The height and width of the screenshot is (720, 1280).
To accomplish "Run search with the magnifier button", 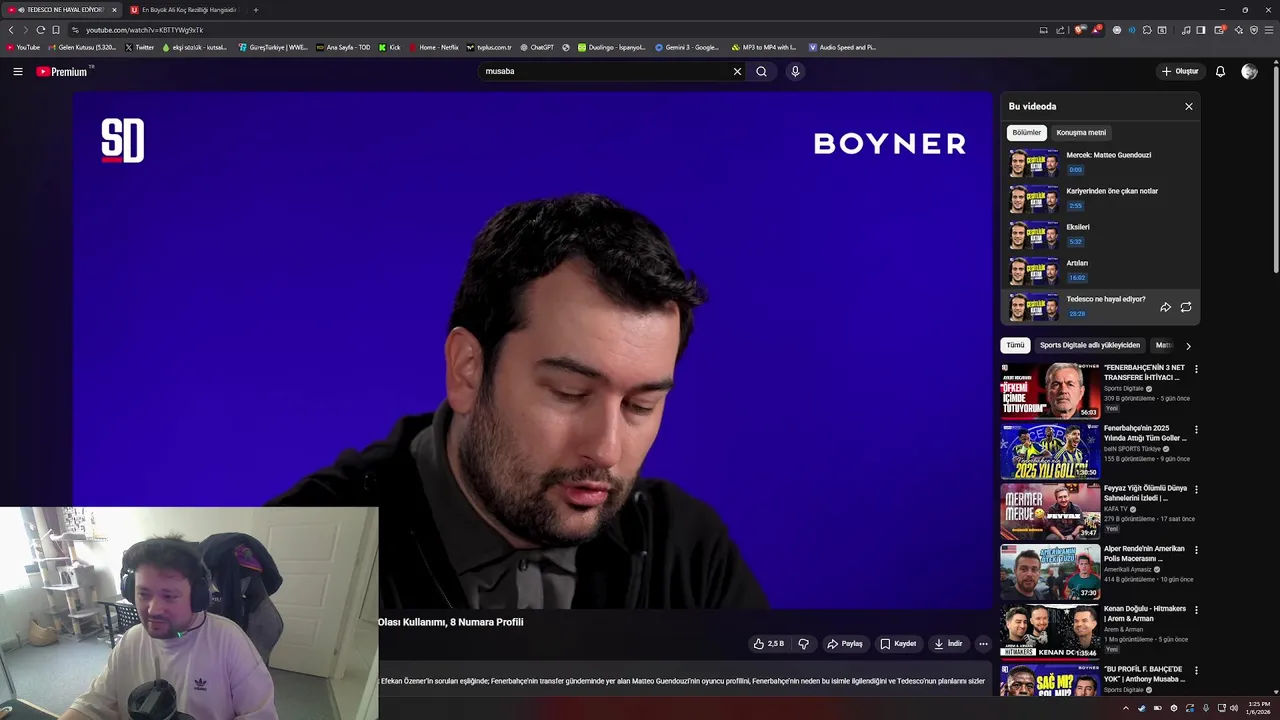I will (x=761, y=71).
